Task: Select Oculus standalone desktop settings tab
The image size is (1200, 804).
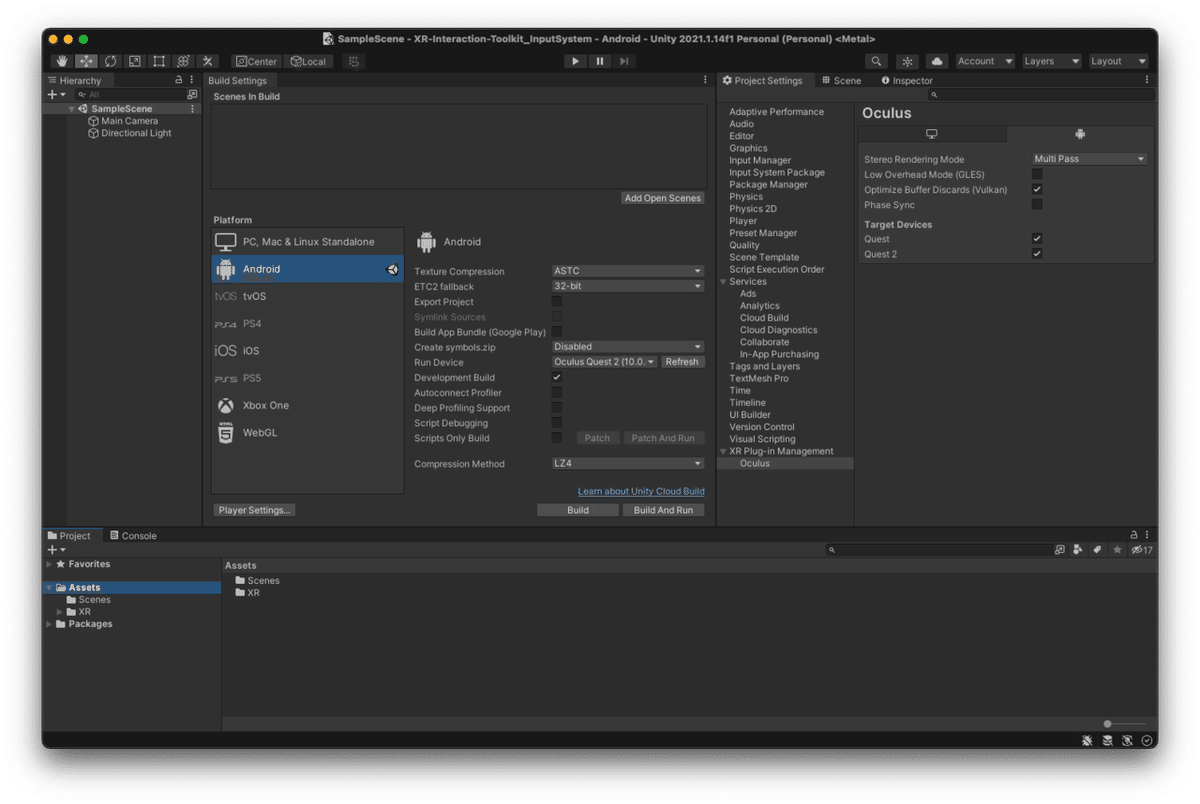Action: click(x=932, y=134)
